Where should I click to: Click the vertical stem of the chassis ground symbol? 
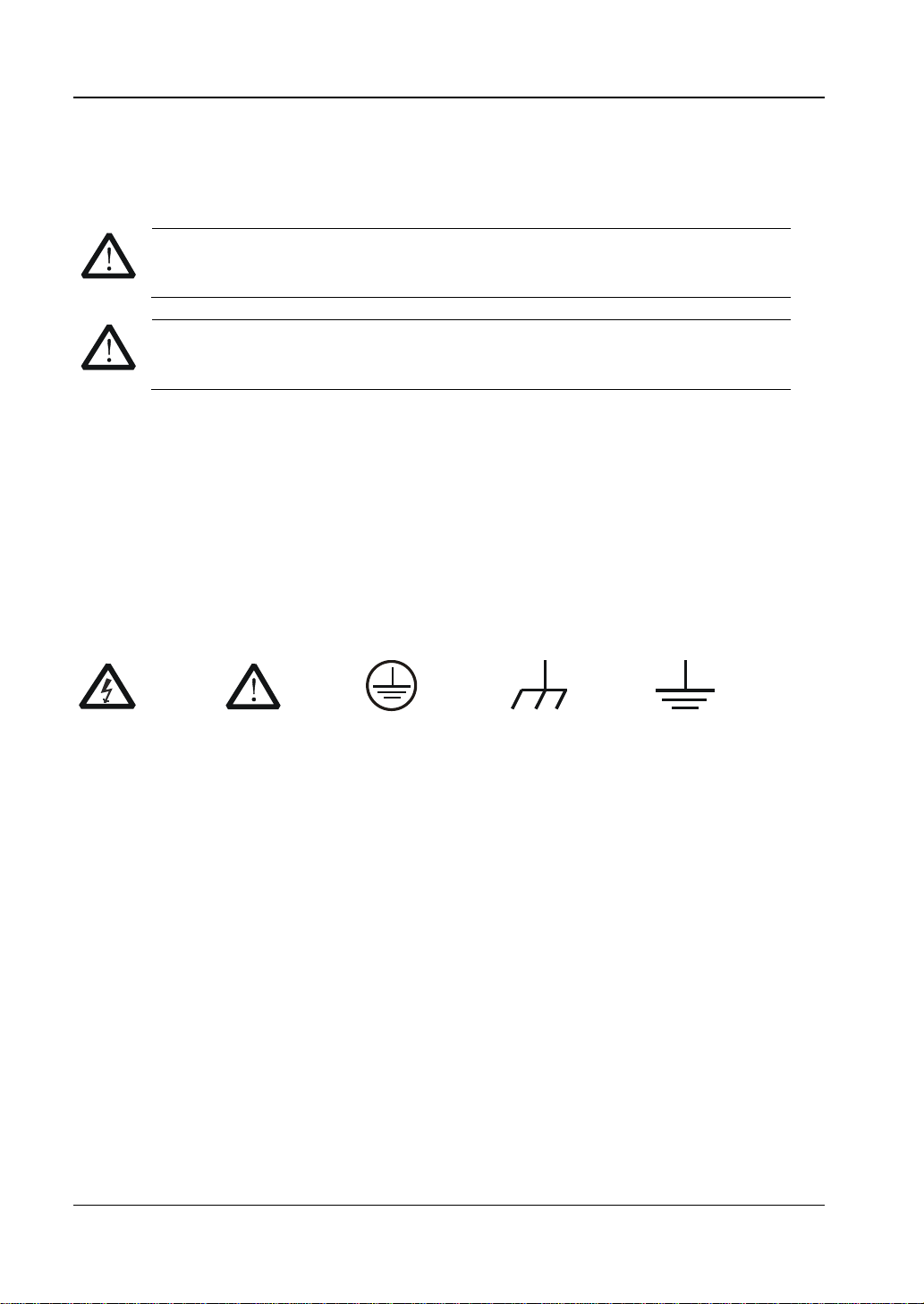pos(545,675)
